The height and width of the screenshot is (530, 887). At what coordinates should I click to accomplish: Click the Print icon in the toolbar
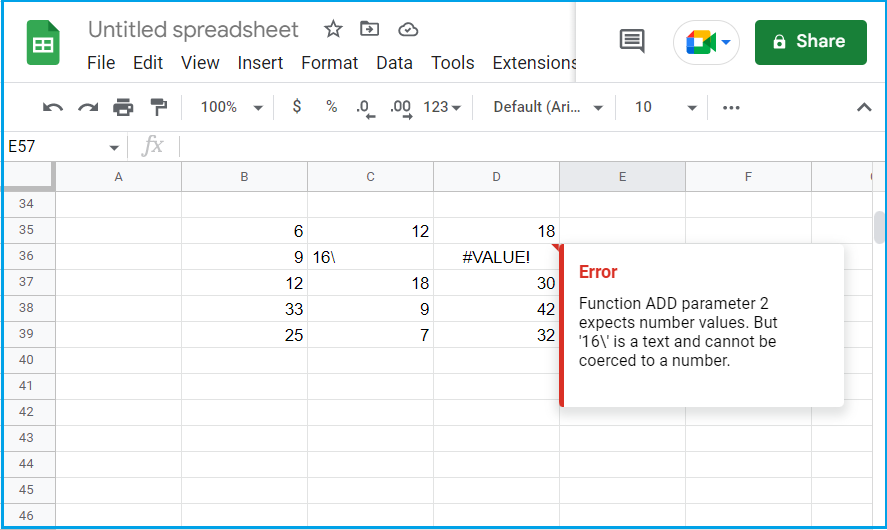(x=123, y=107)
